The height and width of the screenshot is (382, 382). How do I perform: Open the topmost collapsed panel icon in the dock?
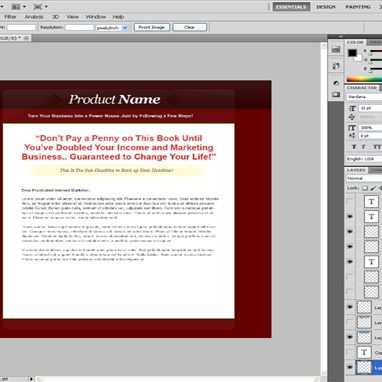pos(336,49)
